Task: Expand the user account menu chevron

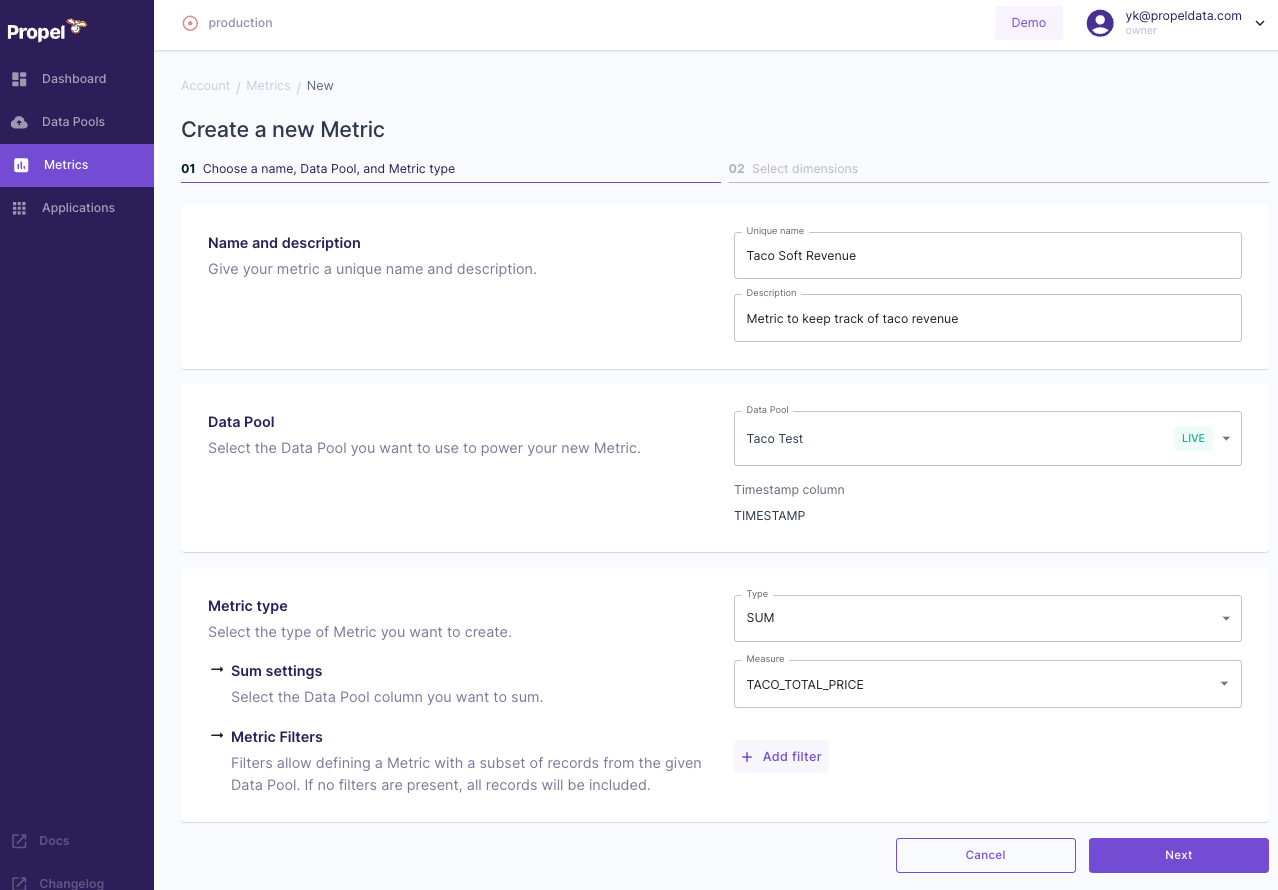Action: click(1259, 23)
